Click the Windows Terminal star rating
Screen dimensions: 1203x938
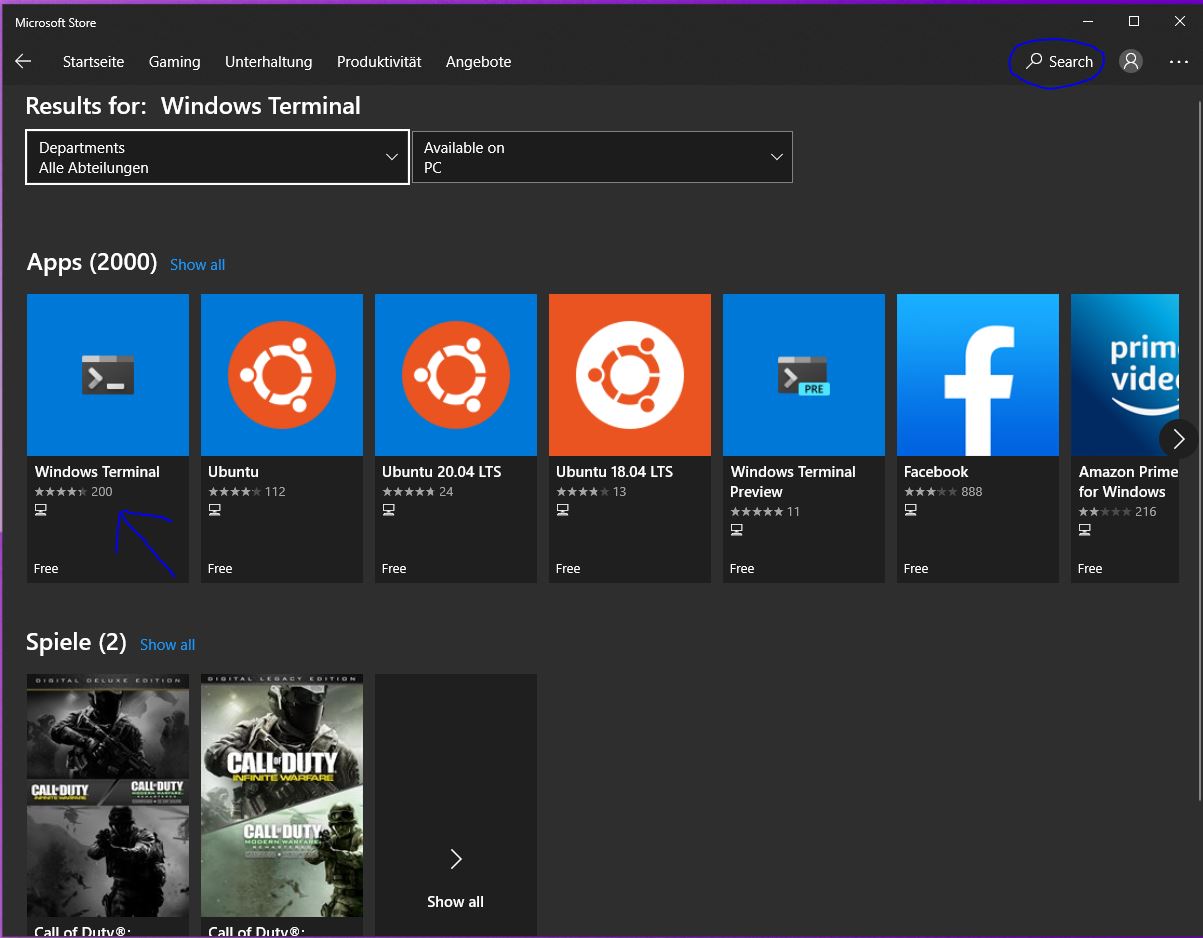click(61, 492)
